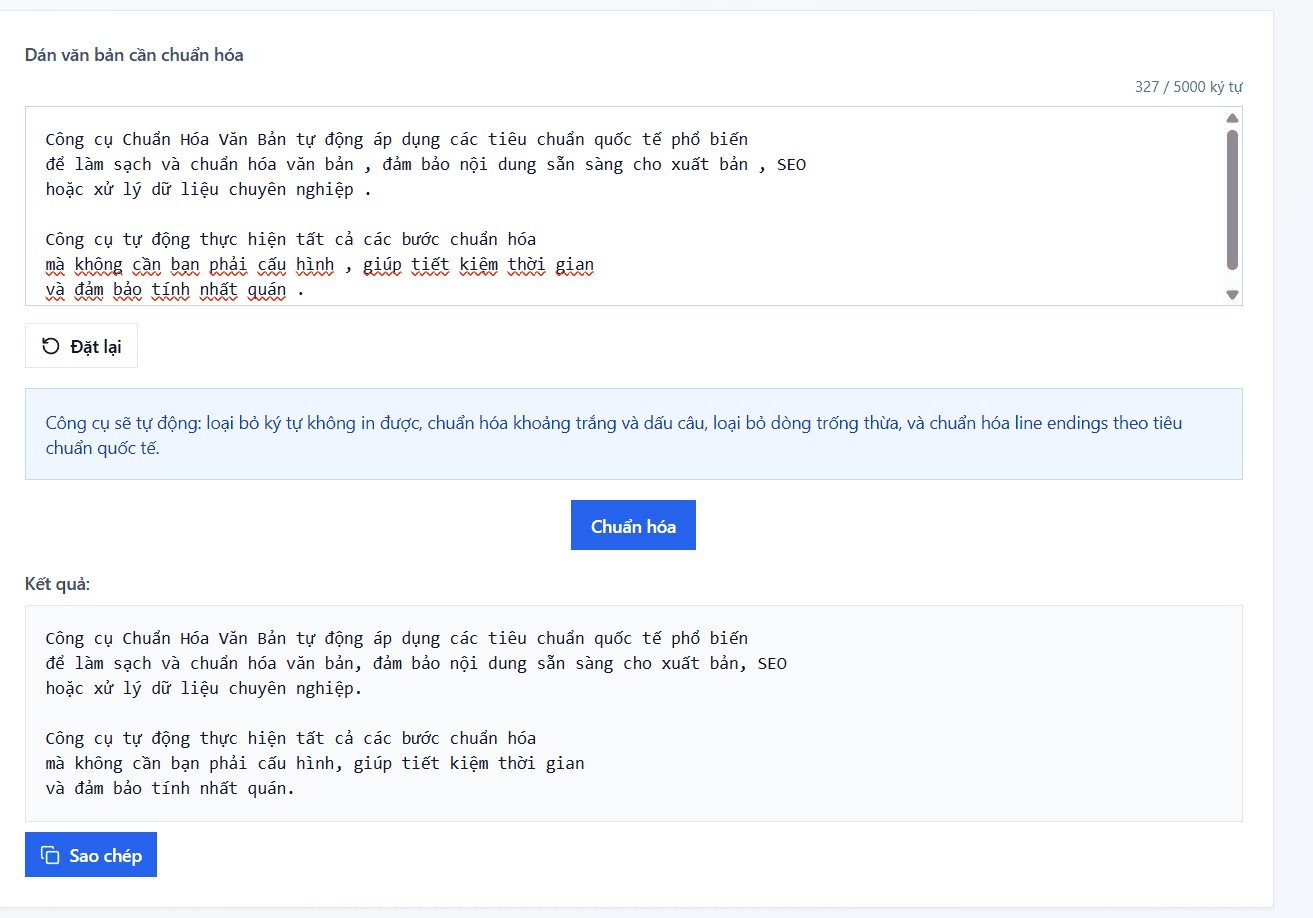
Task: Click the input textarea's scrollbar thumb
Action: pos(1232,200)
